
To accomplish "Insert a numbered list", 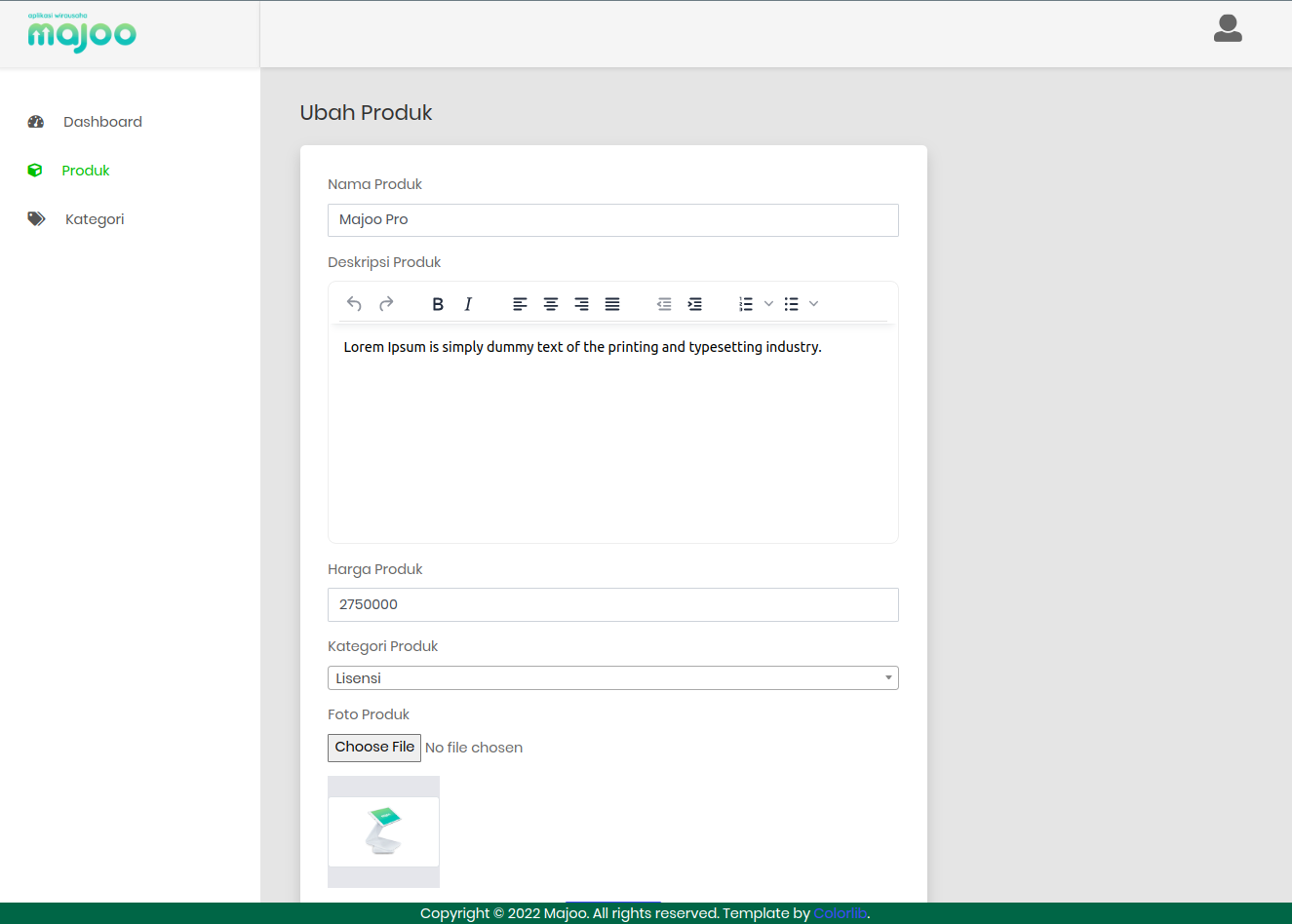I will (x=746, y=304).
